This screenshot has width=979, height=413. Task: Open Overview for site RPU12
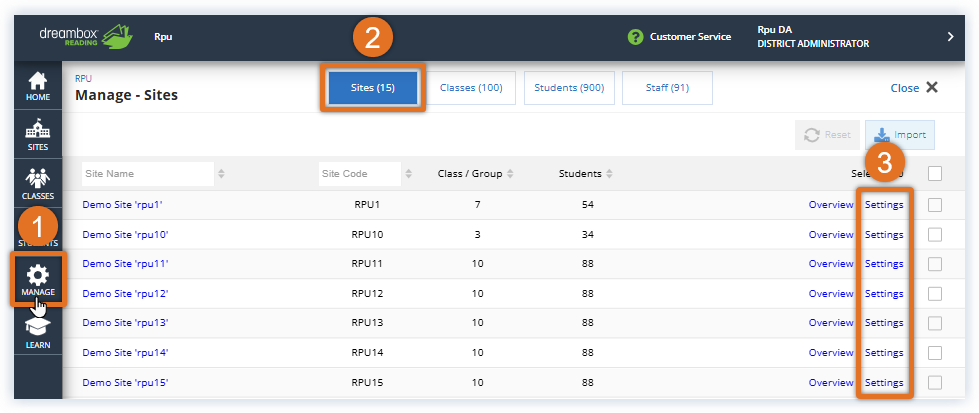[831, 293]
